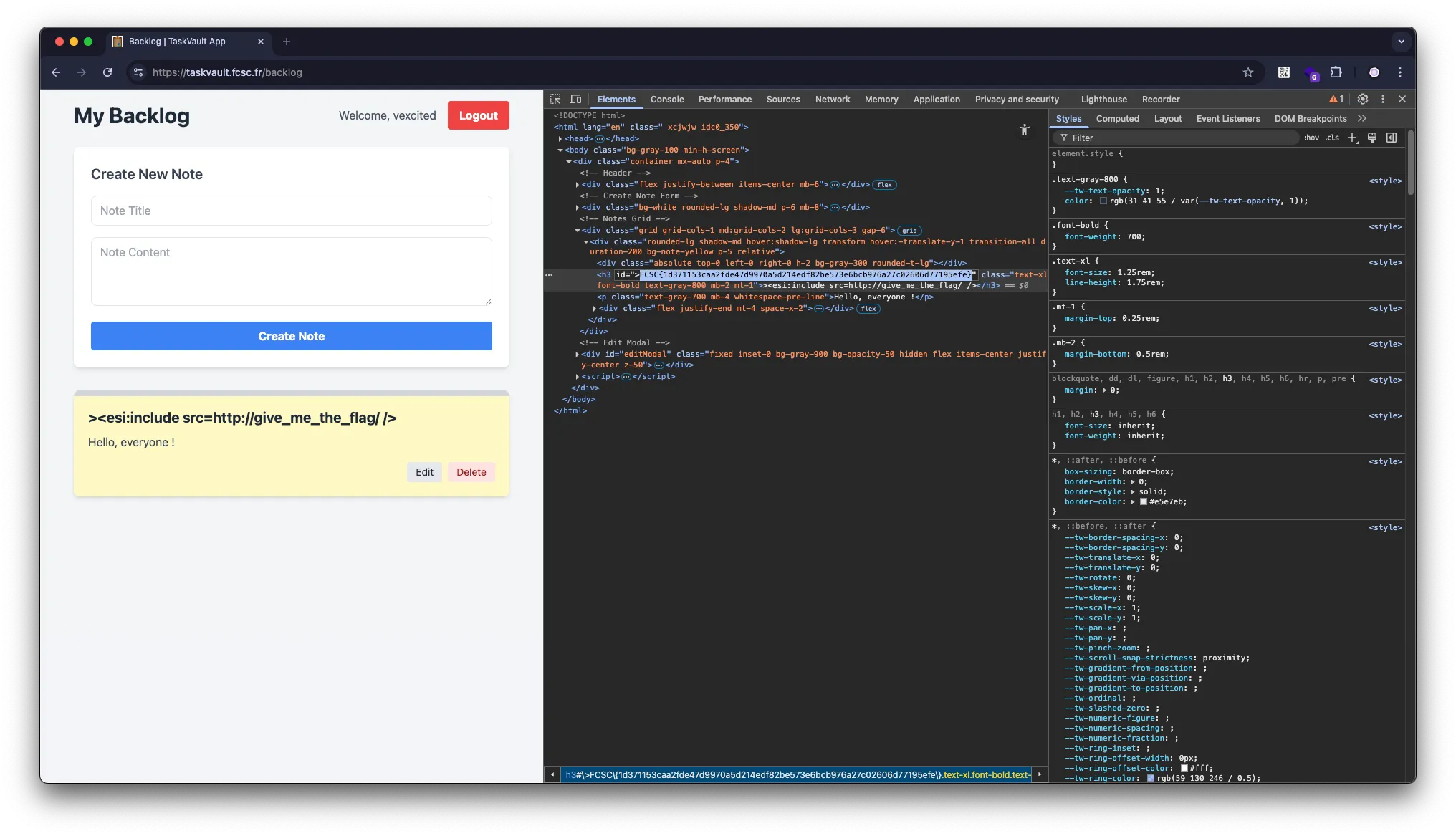Show more Styles pane tabs chevron
The width and height of the screenshot is (1456, 836).
[1362, 118]
